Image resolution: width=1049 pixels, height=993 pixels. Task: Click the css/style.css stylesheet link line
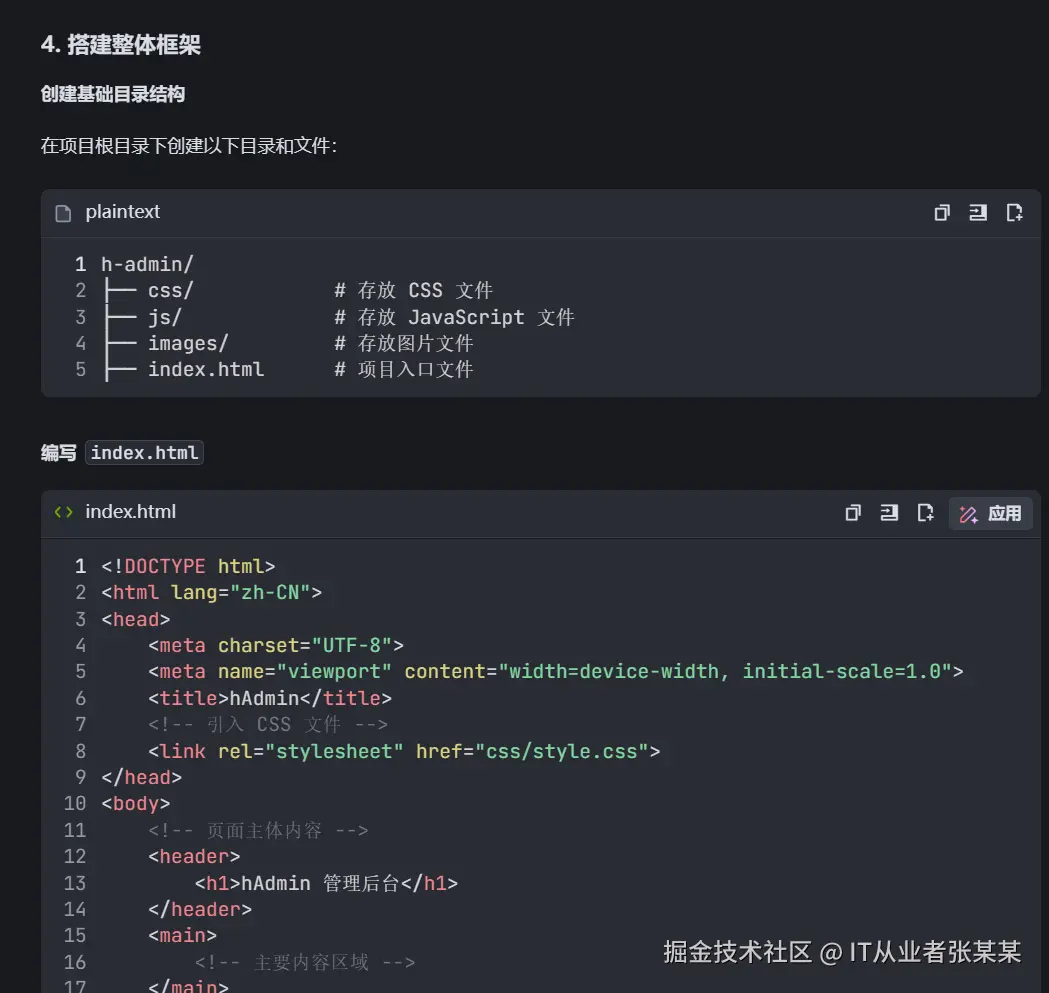[x=404, y=751]
